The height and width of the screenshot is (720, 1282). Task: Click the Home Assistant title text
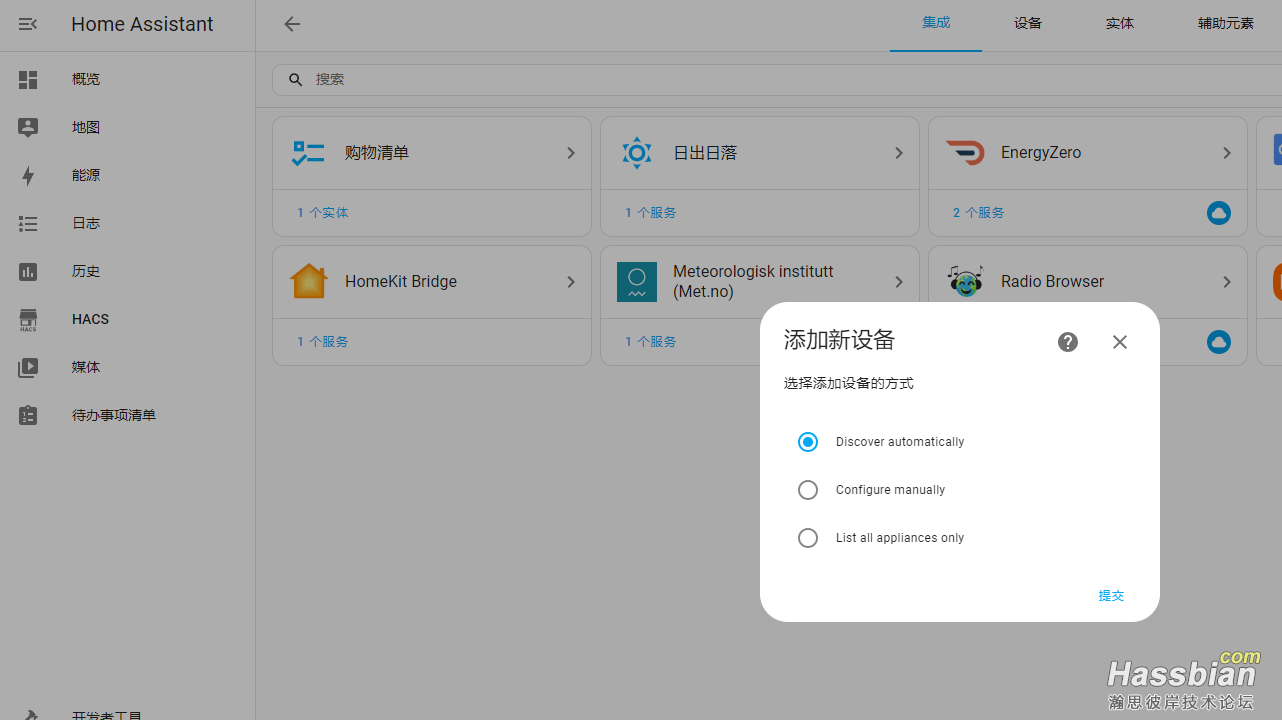click(142, 24)
